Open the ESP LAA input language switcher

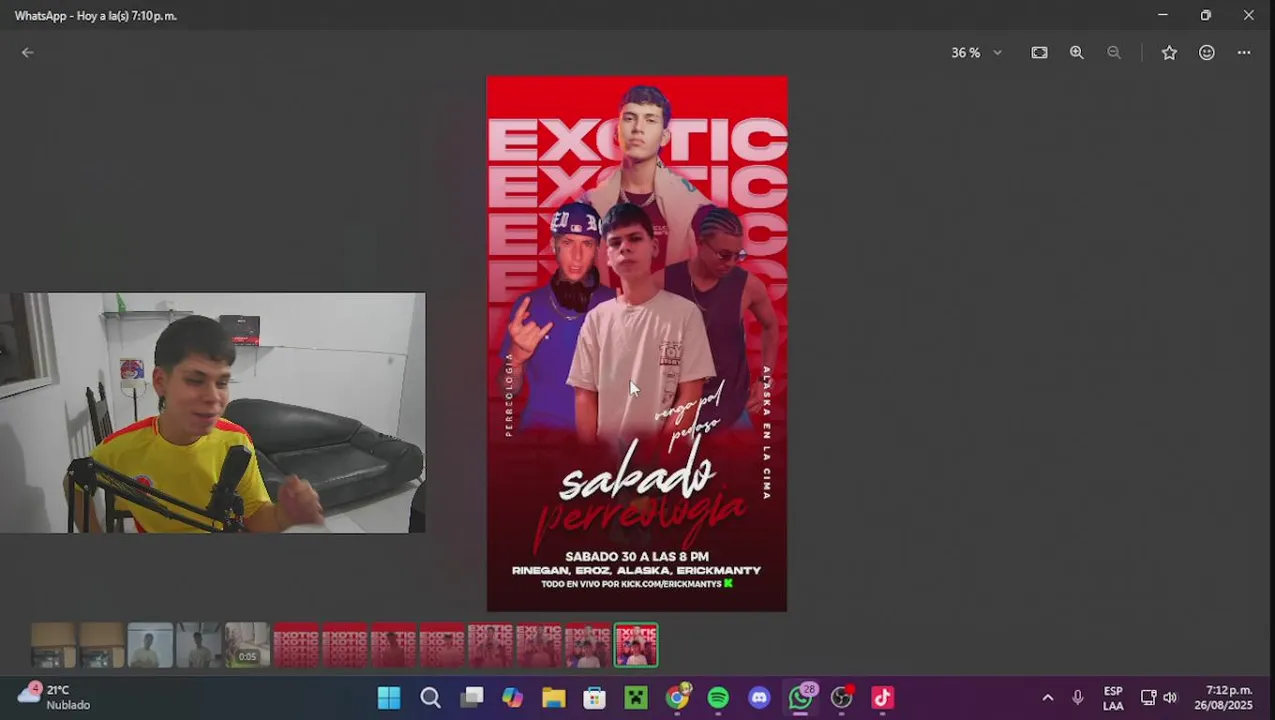click(1112, 698)
